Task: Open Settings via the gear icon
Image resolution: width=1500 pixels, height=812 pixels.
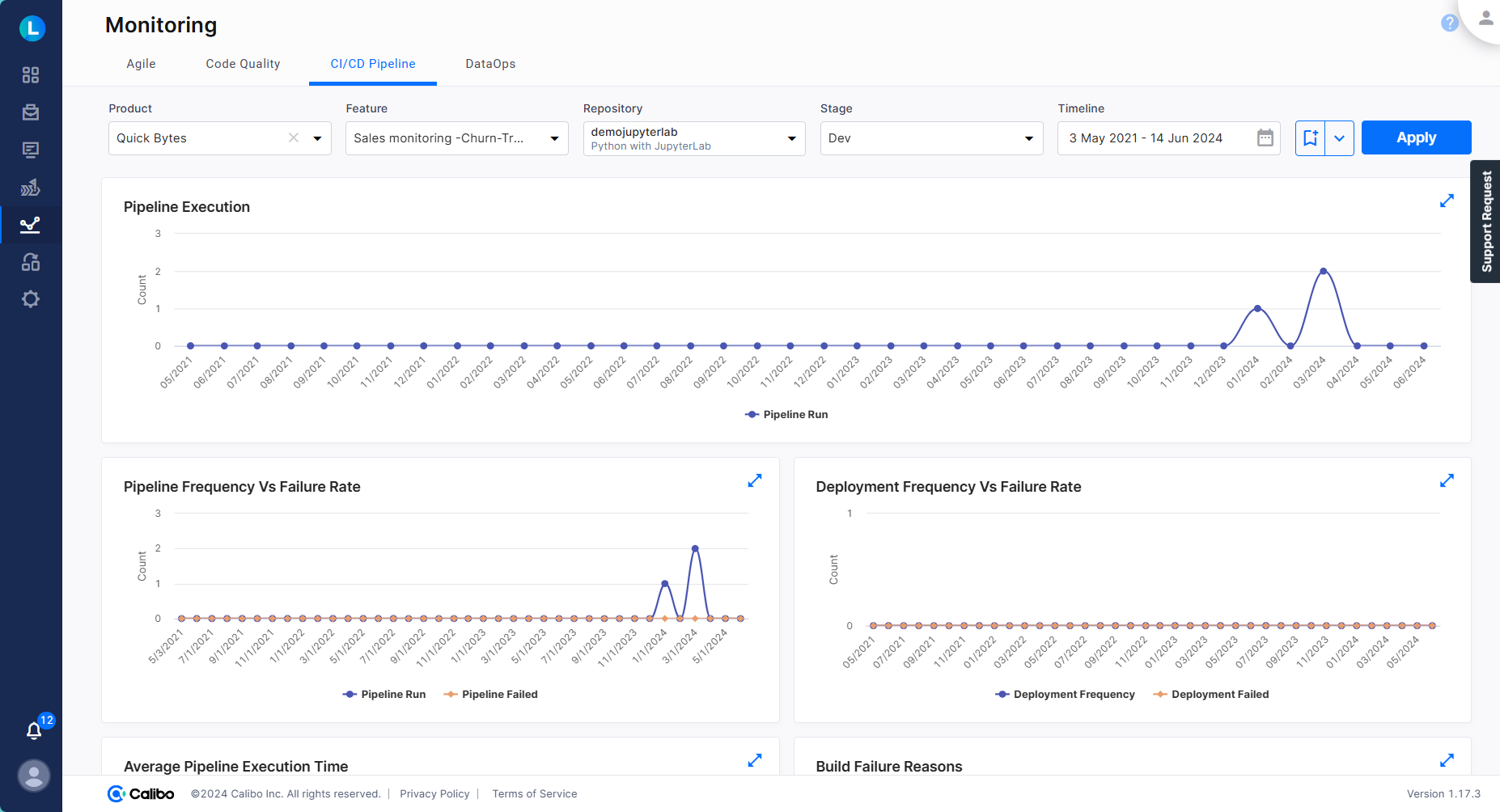Action: [x=31, y=299]
